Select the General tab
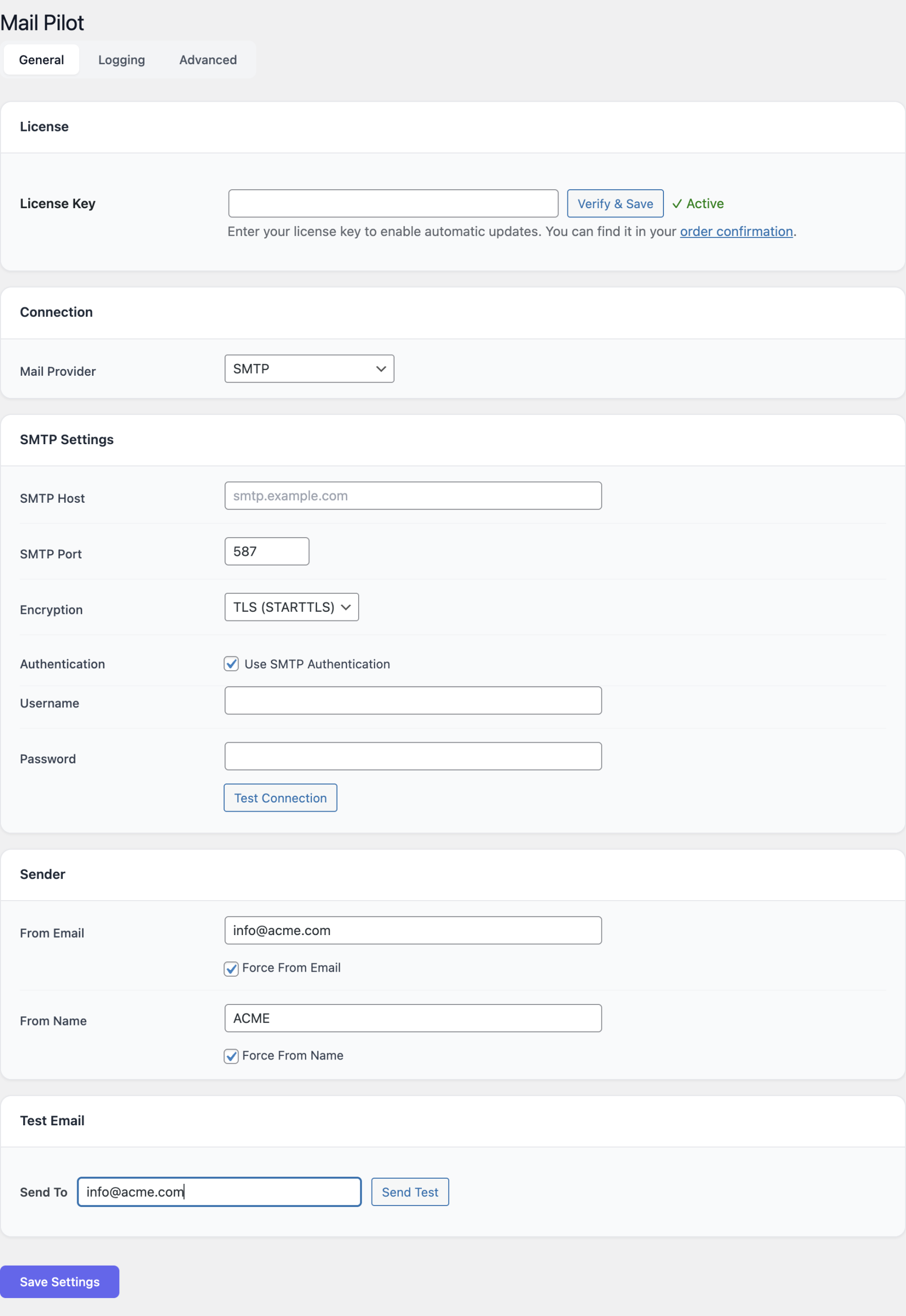 click(x=41, y=60)
